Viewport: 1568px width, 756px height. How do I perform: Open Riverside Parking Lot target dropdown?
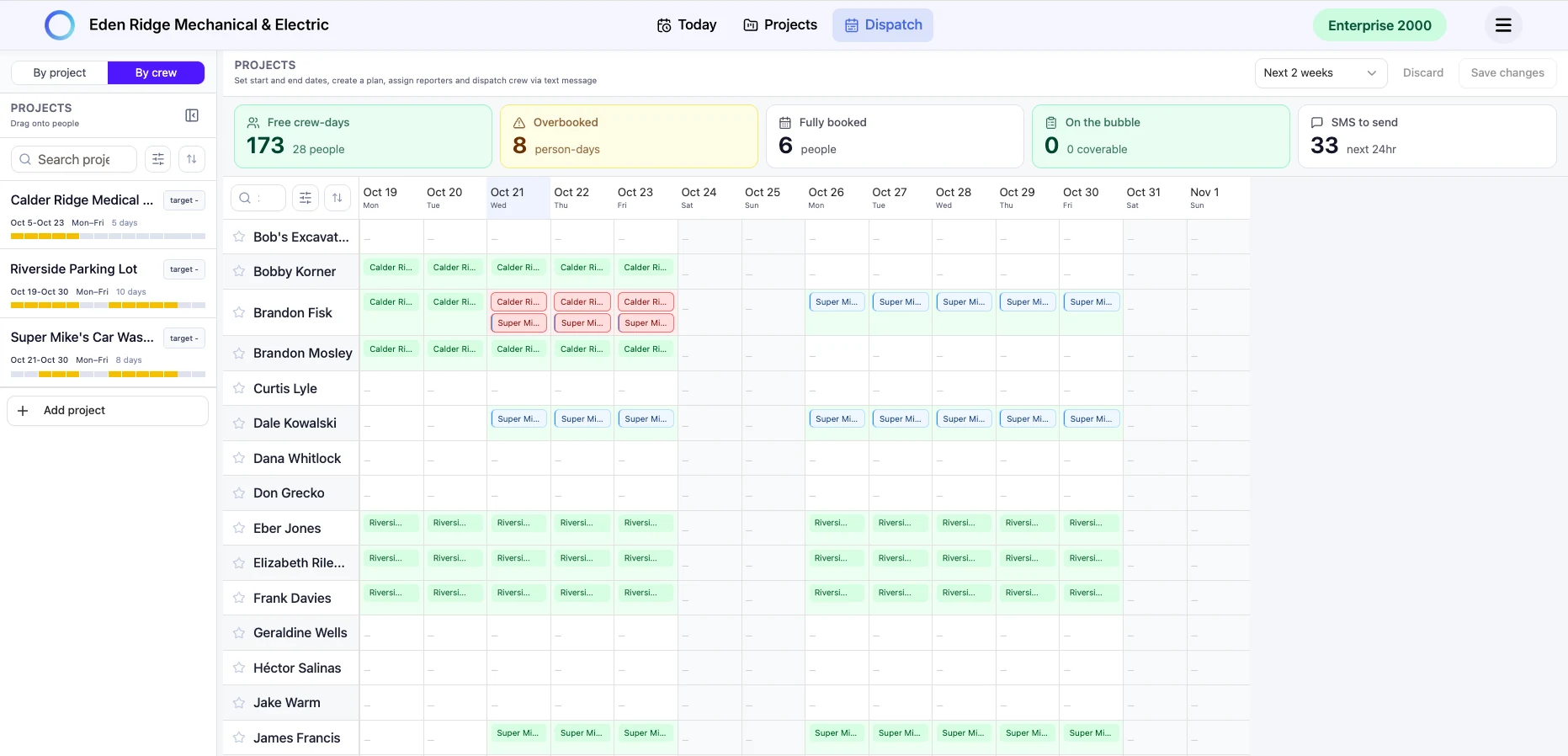(x=183, y=269)
